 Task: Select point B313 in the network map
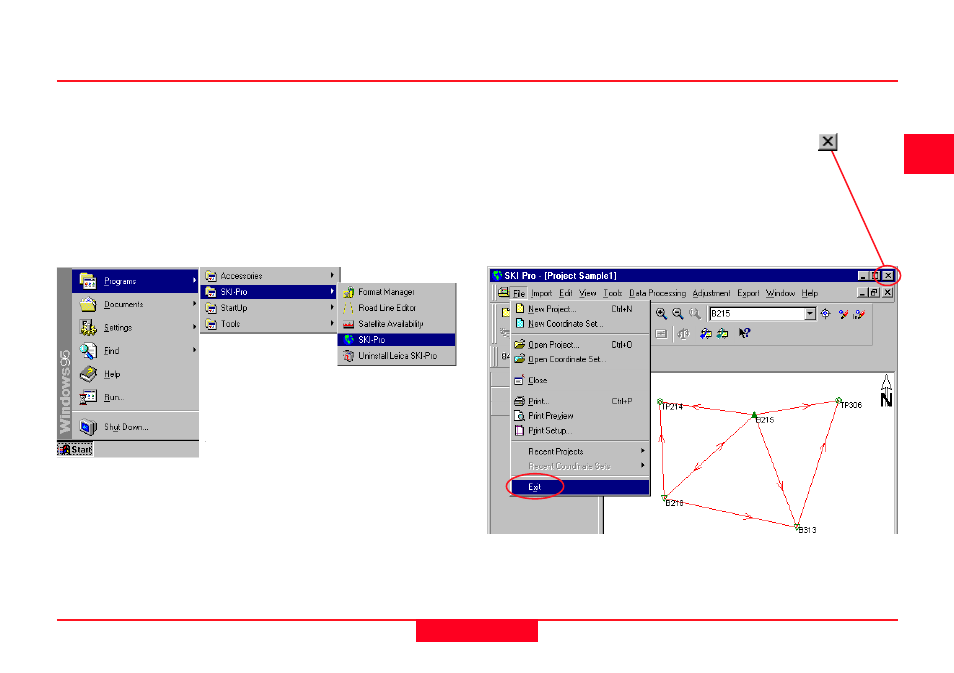[796, 526]
